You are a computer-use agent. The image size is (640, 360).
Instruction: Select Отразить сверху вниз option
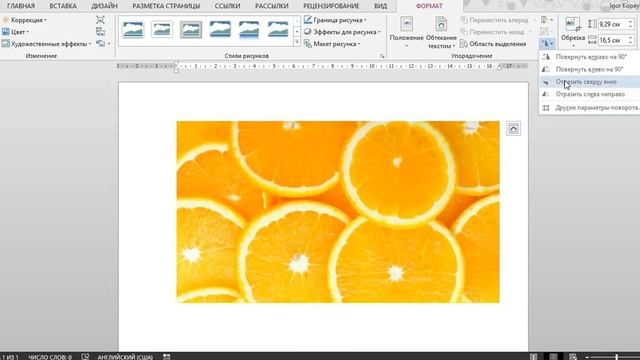click(590, 82)
